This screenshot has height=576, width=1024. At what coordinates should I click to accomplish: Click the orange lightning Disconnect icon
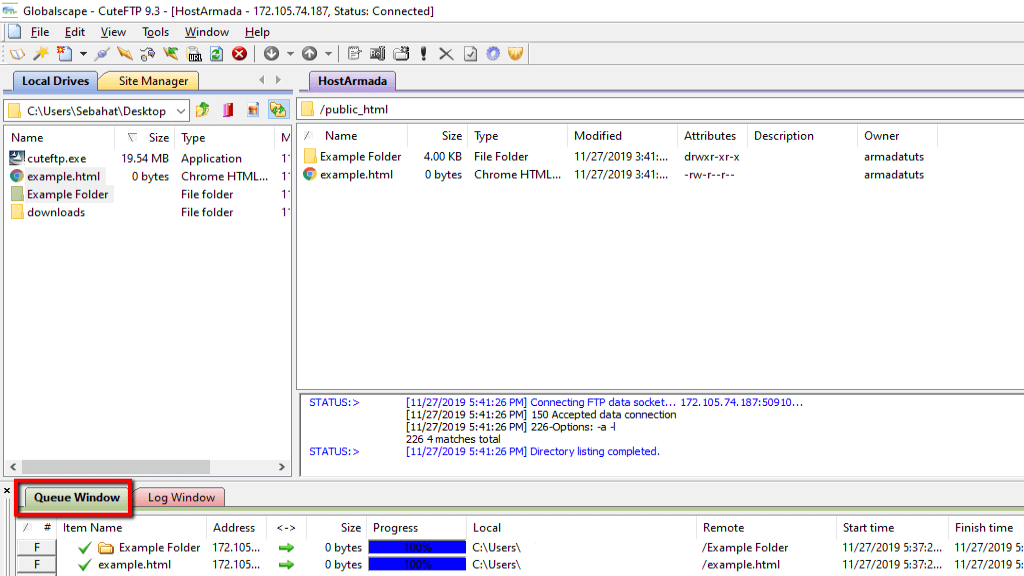pos(124,54)
